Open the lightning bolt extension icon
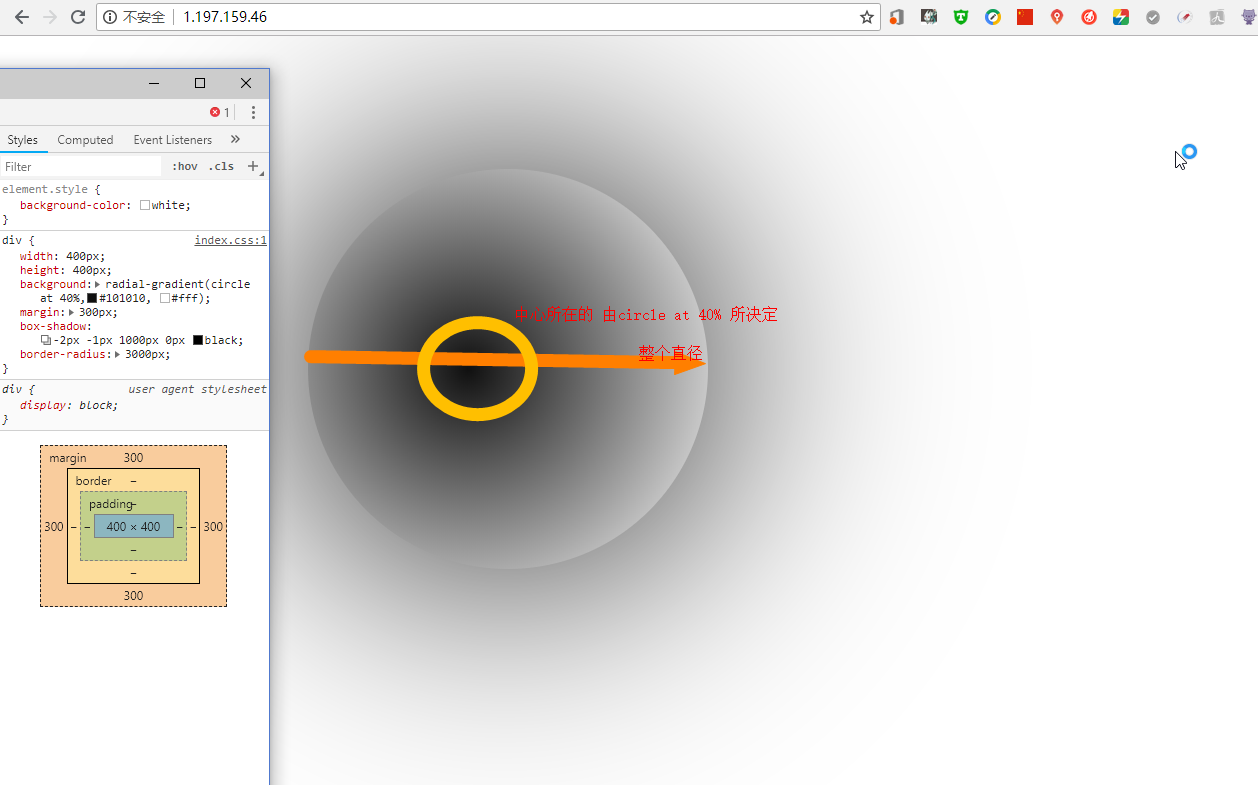 (x=1121, y=17)
